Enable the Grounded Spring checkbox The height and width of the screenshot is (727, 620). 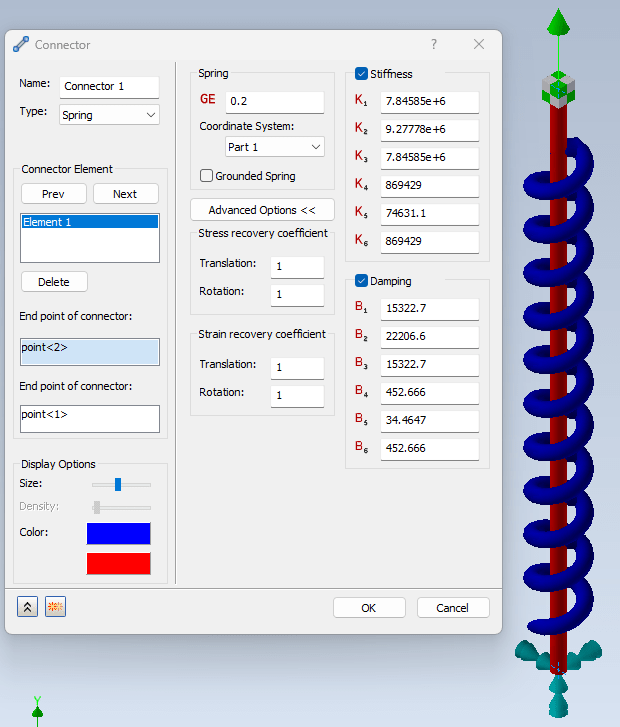[x=206, y=176]
